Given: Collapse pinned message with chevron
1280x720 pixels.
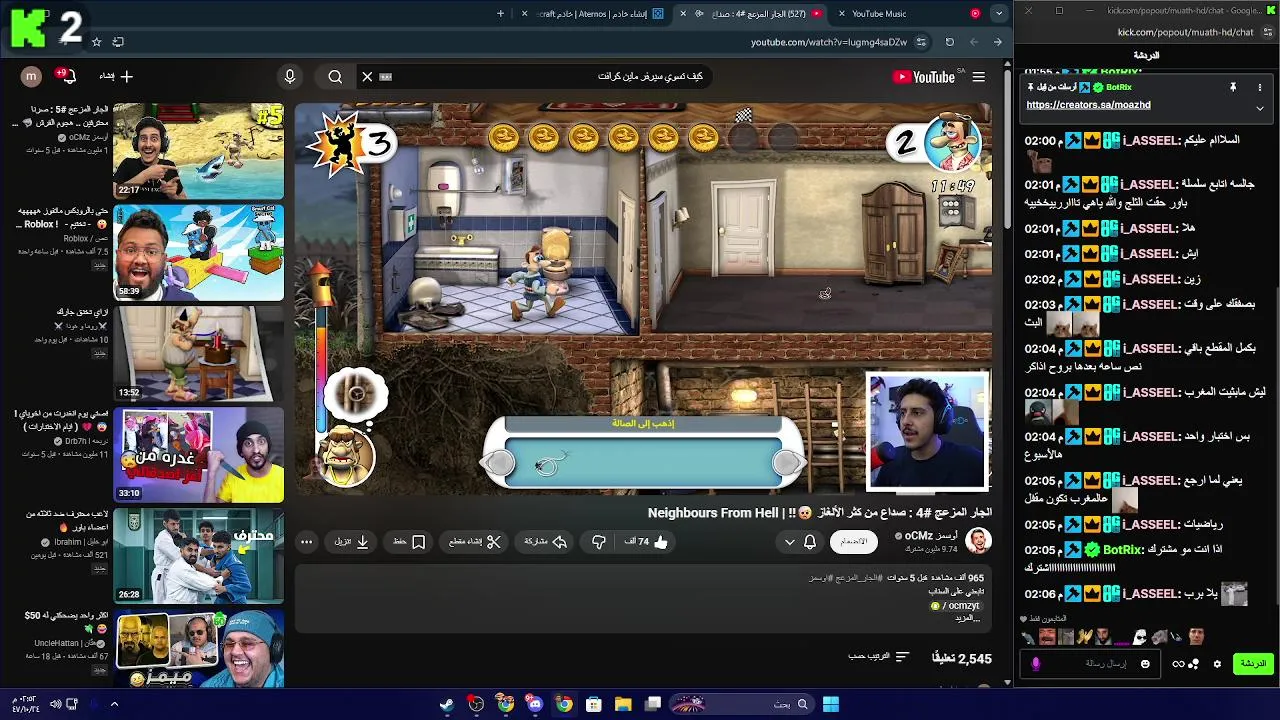Looking at the screenshot, I should pyautogui.click(x=1260, y=108).
